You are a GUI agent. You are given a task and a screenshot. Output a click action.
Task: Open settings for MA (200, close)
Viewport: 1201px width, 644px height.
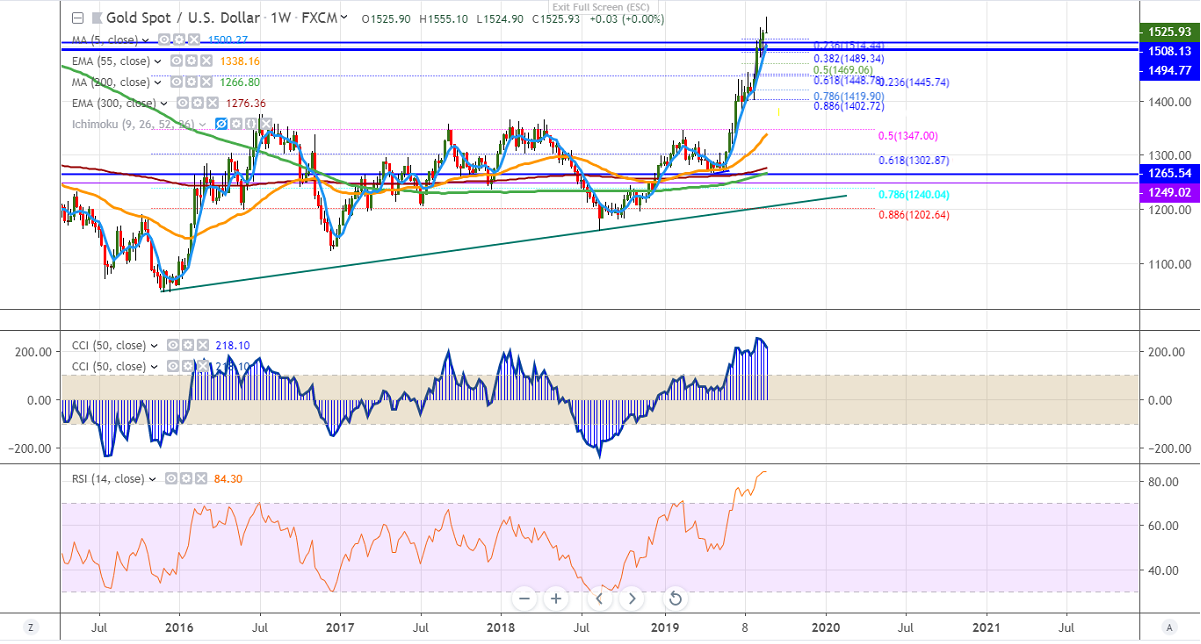(191, 82)
